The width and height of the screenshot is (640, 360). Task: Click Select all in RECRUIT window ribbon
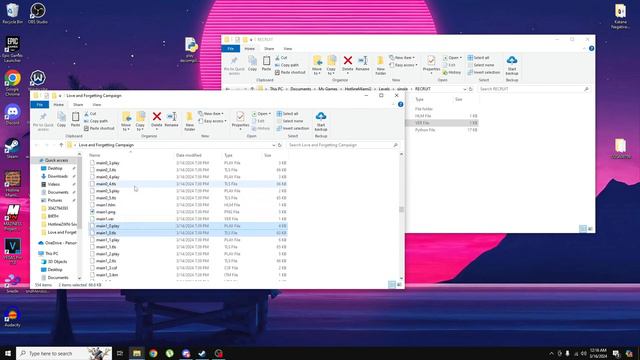(x=479, y=58)
